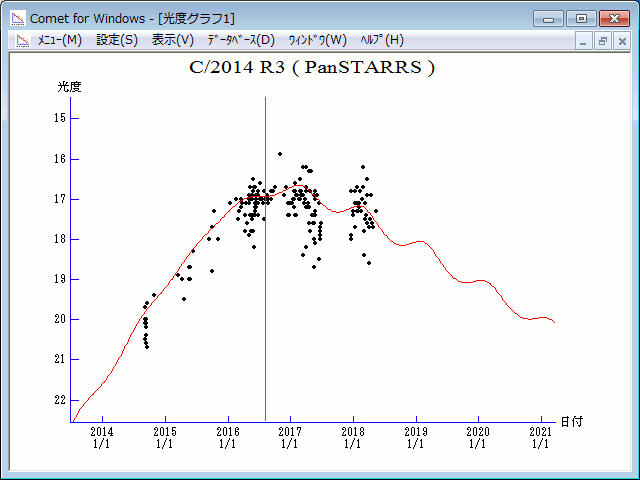Click the 光度 magnitude axis label
Image resolution: width=640 pixels, height=480 pixels.
pos(69,87)
